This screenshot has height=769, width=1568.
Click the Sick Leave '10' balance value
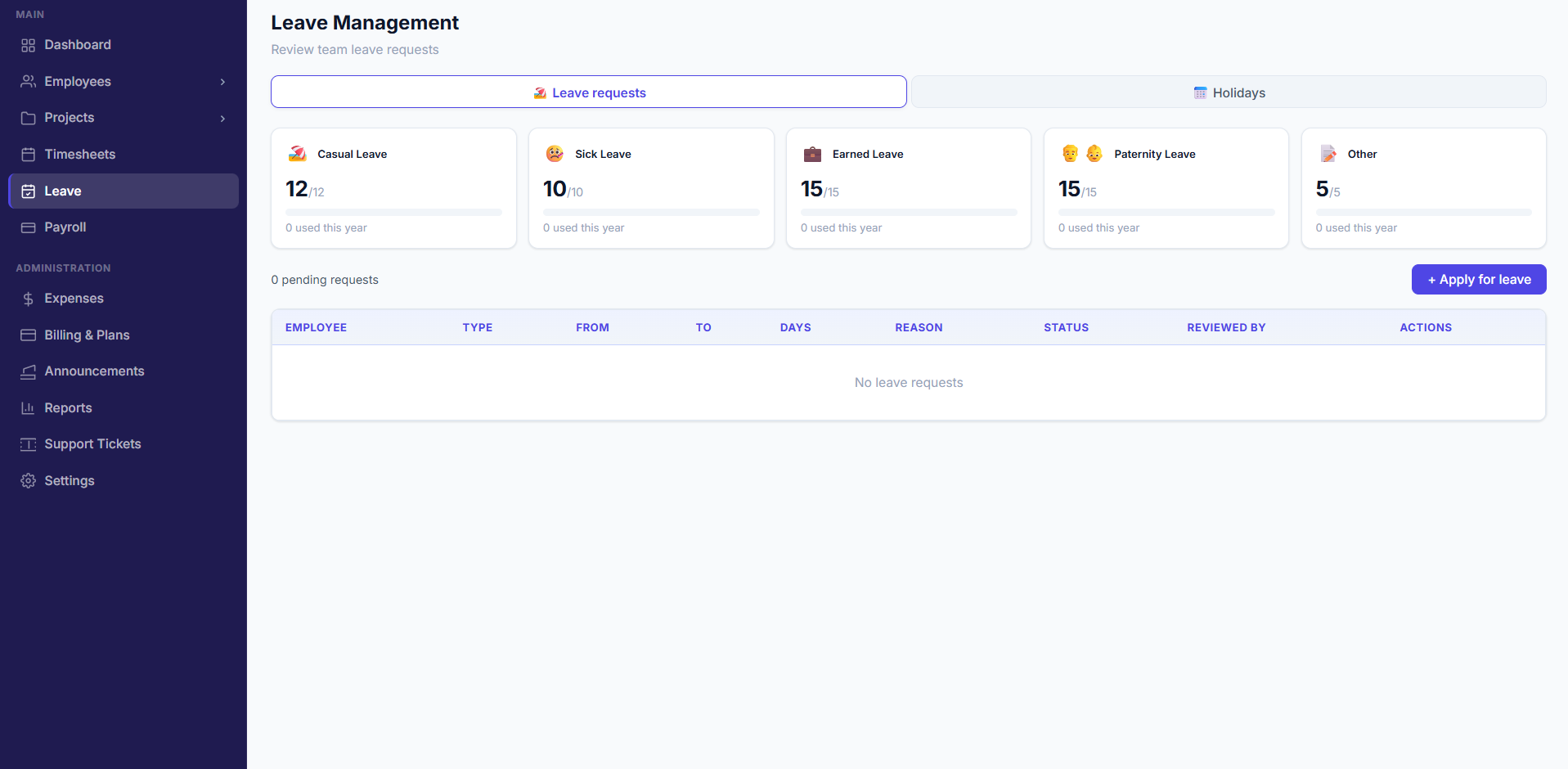555,189
